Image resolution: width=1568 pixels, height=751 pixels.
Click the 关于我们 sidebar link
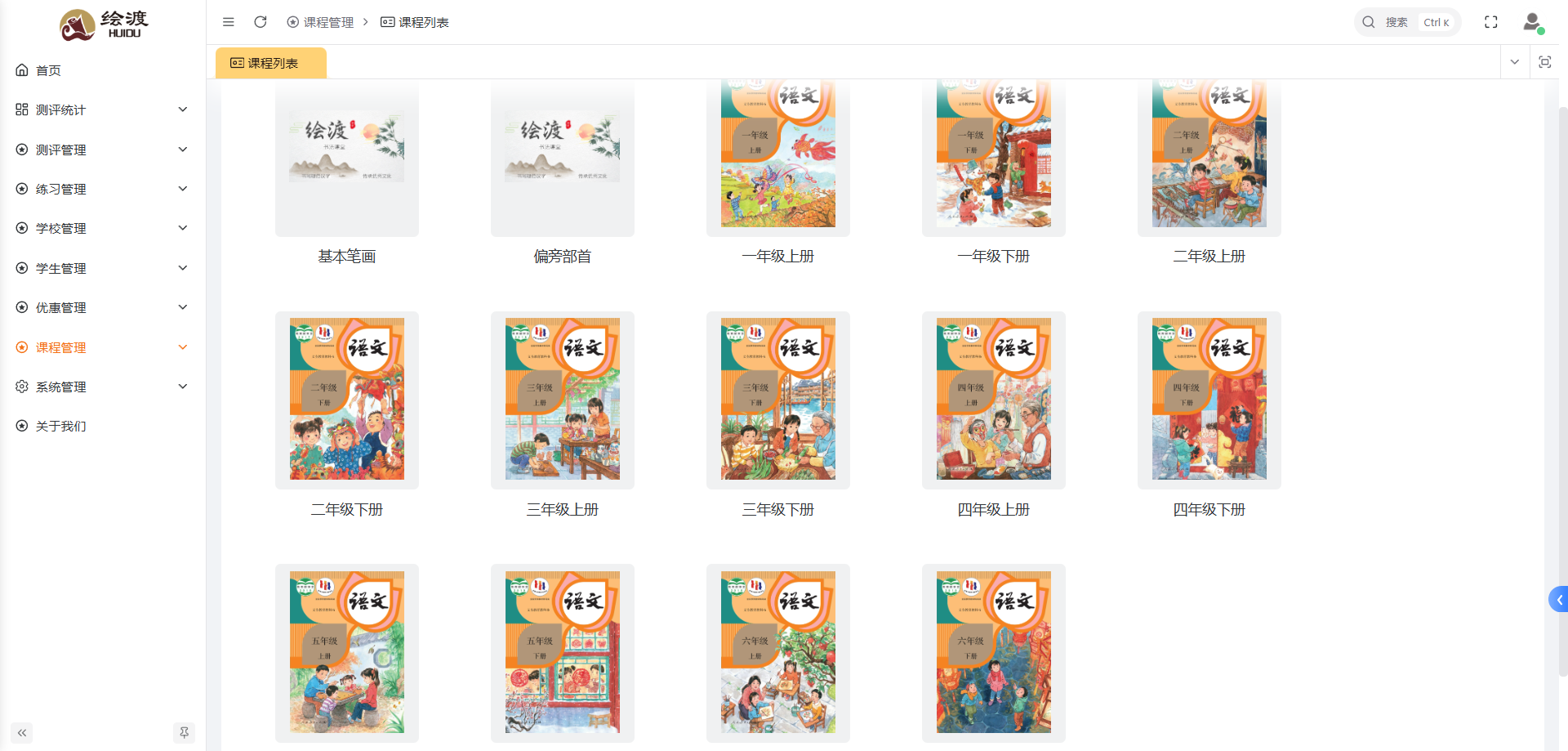59,426
